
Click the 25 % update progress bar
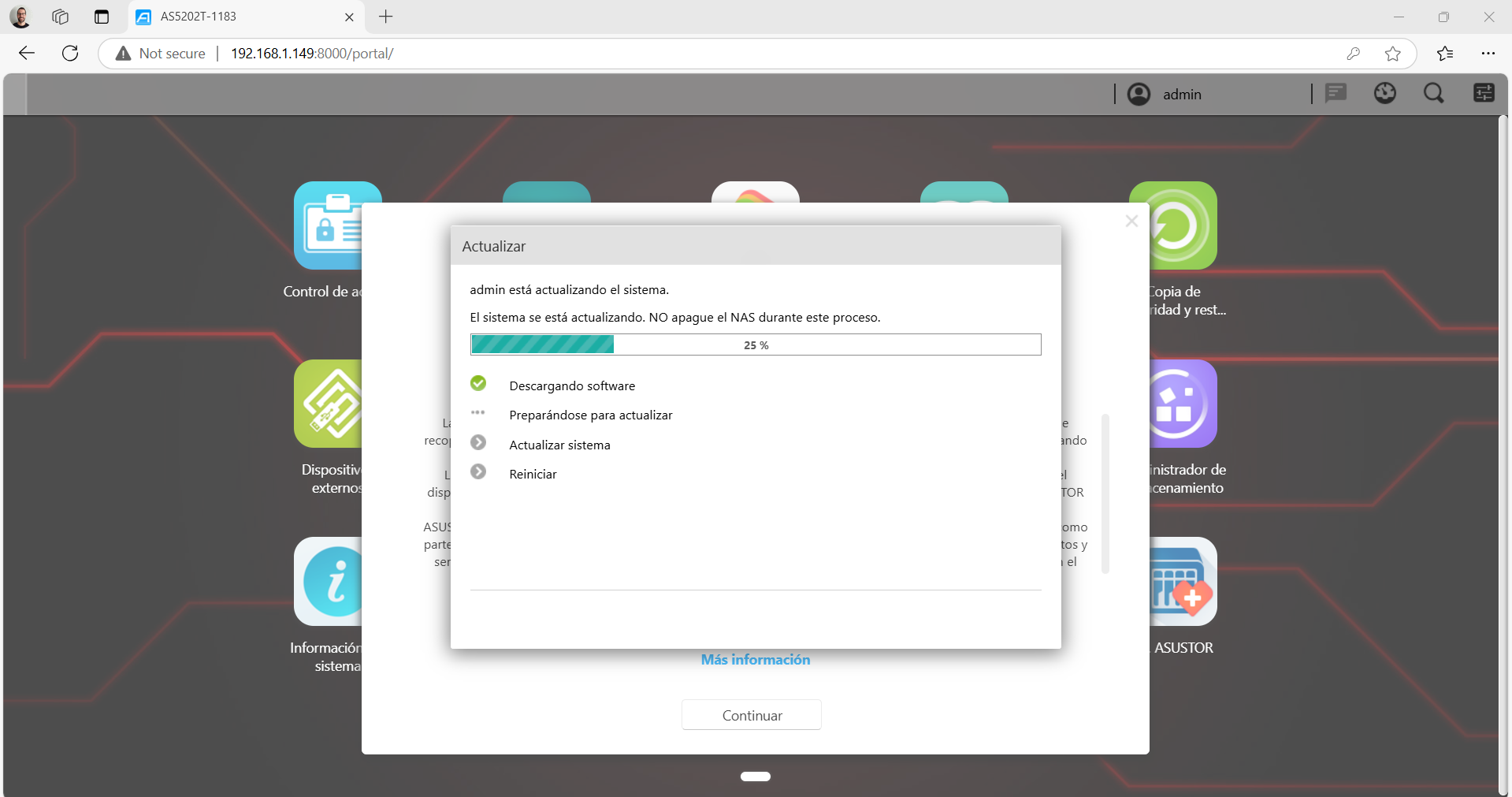tap(755, 345)
